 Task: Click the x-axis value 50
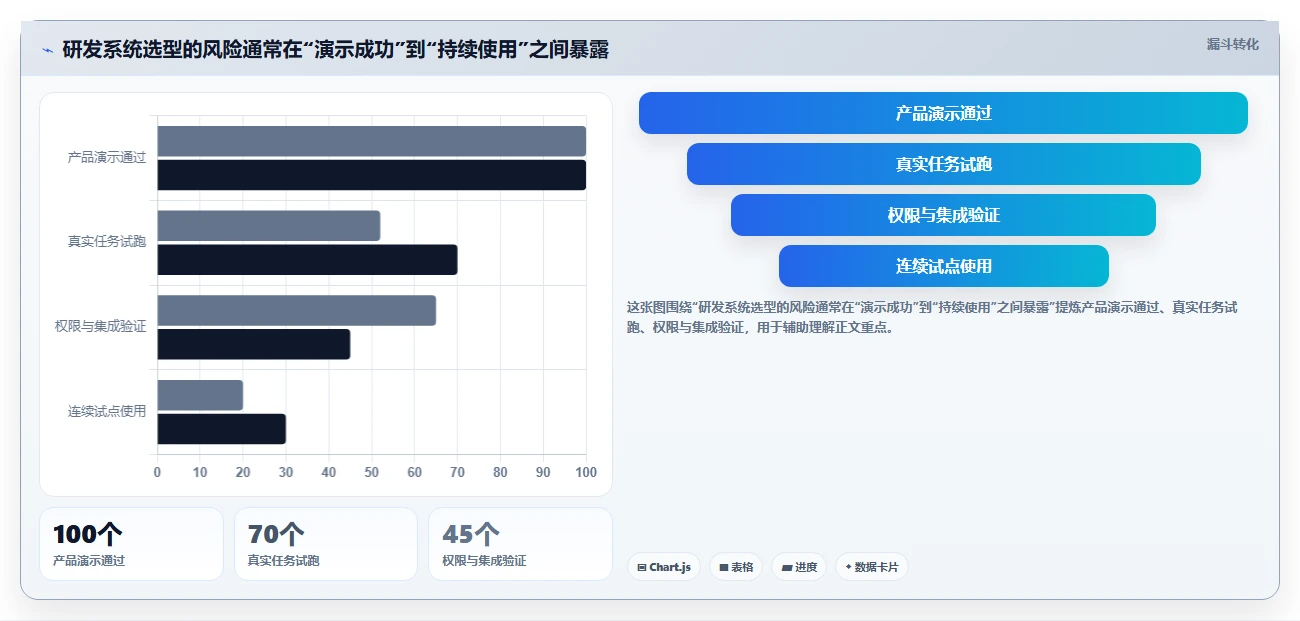[x=371, y=472]
